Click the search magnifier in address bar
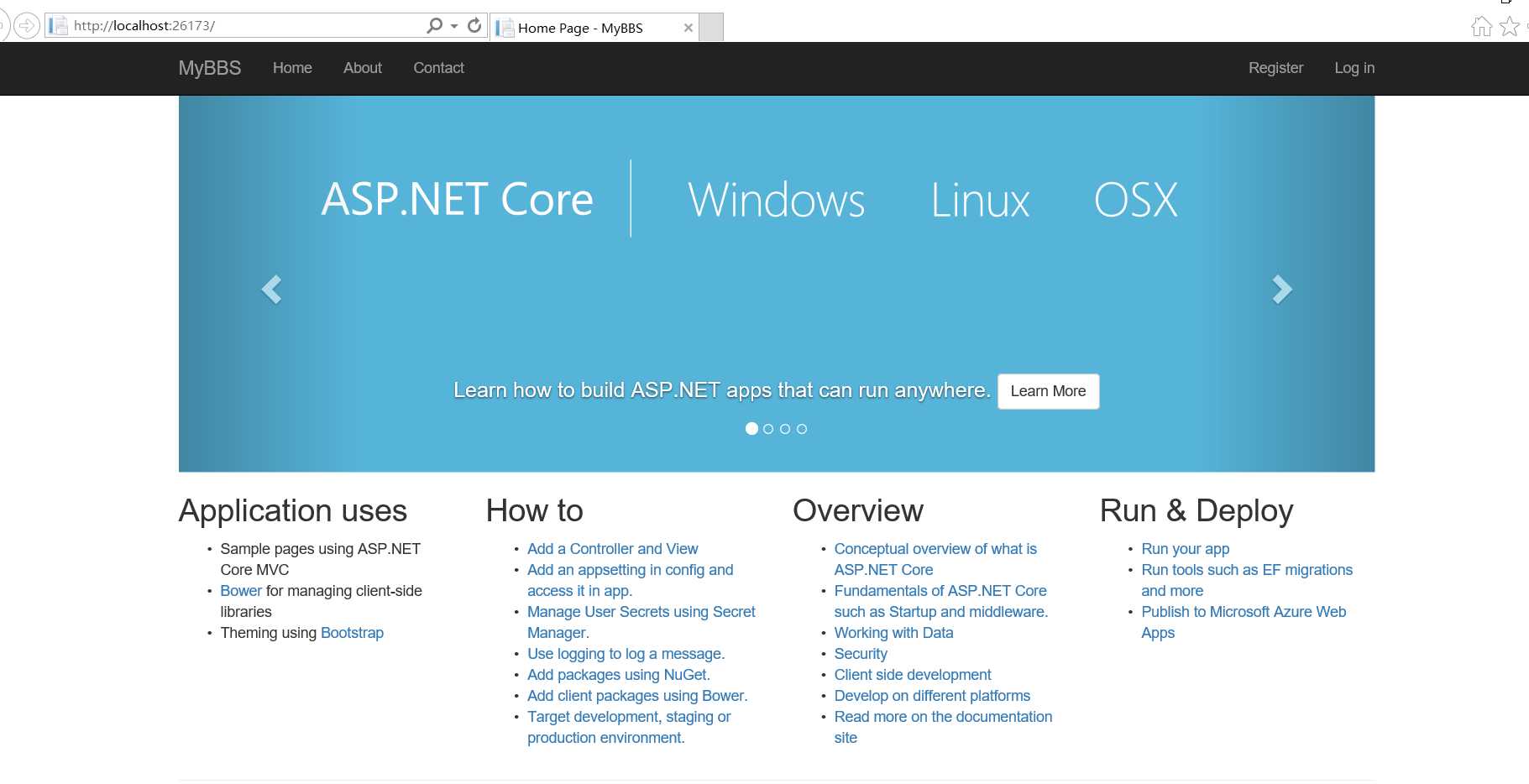 434,26
